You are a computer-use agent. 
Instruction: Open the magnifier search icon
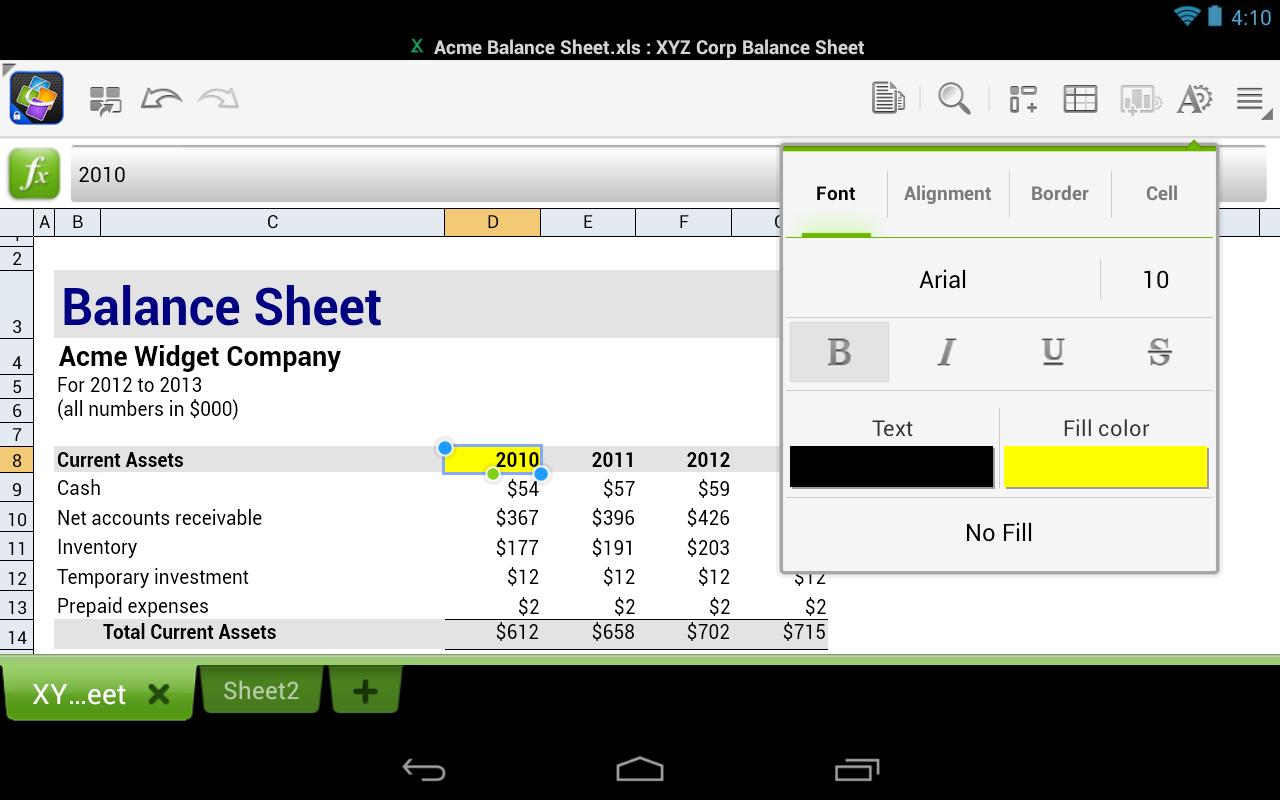click(954, 98)
